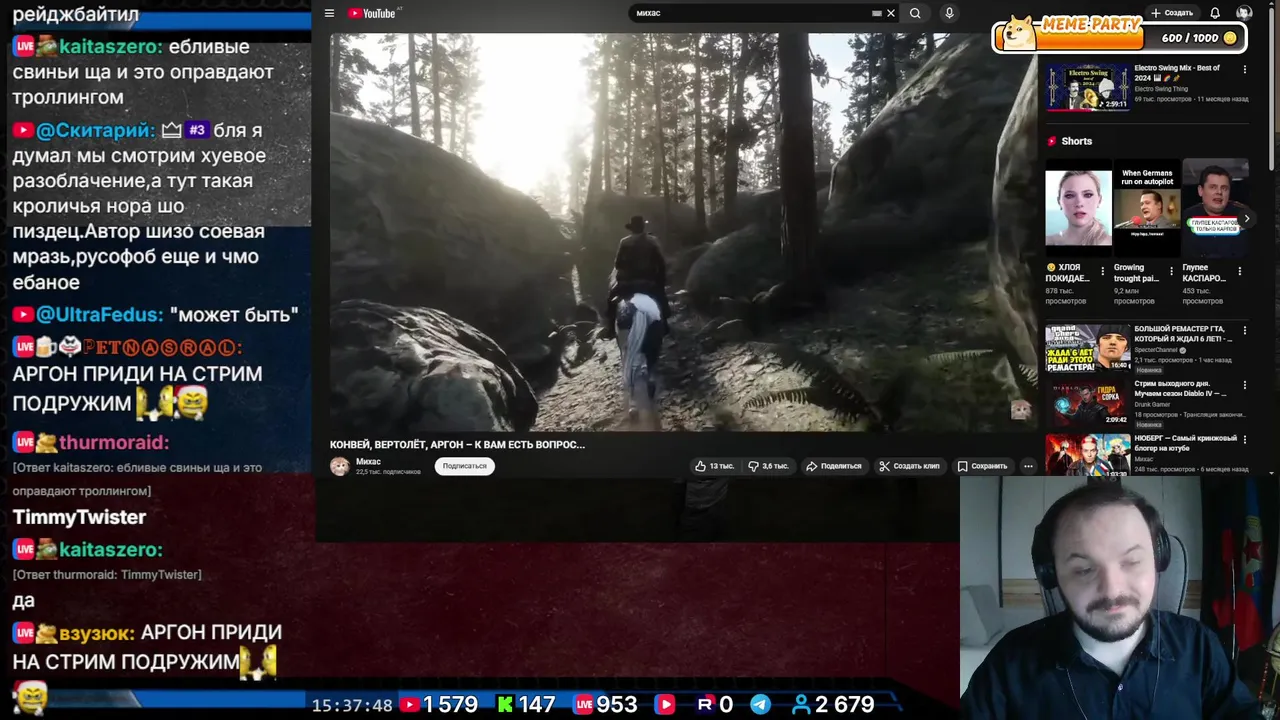Create a clip with Создать клип
This screenshot has height=720, width=1280.
click(x=909, y=466)
